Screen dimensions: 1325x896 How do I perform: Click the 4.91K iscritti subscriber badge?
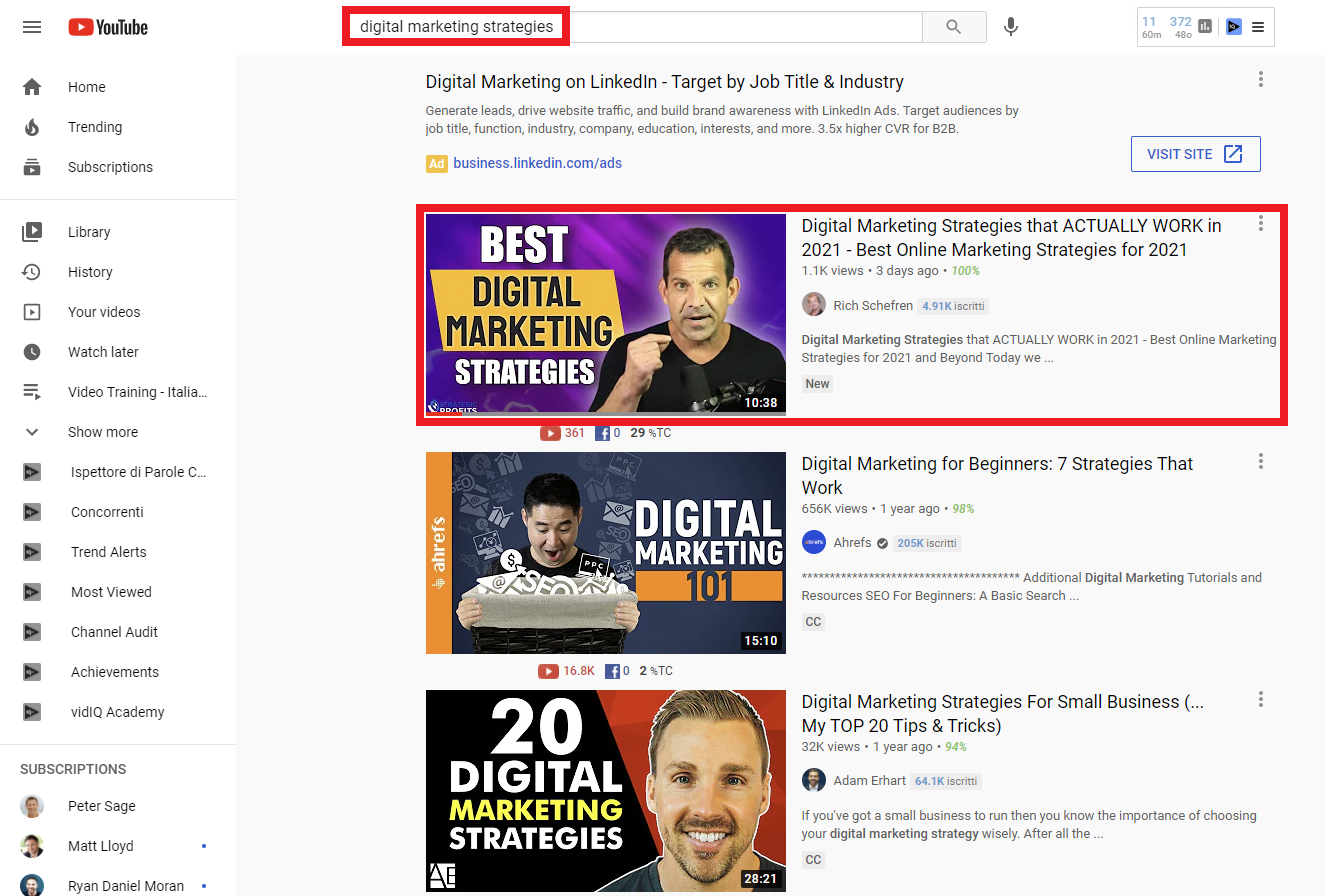[953, 306]
